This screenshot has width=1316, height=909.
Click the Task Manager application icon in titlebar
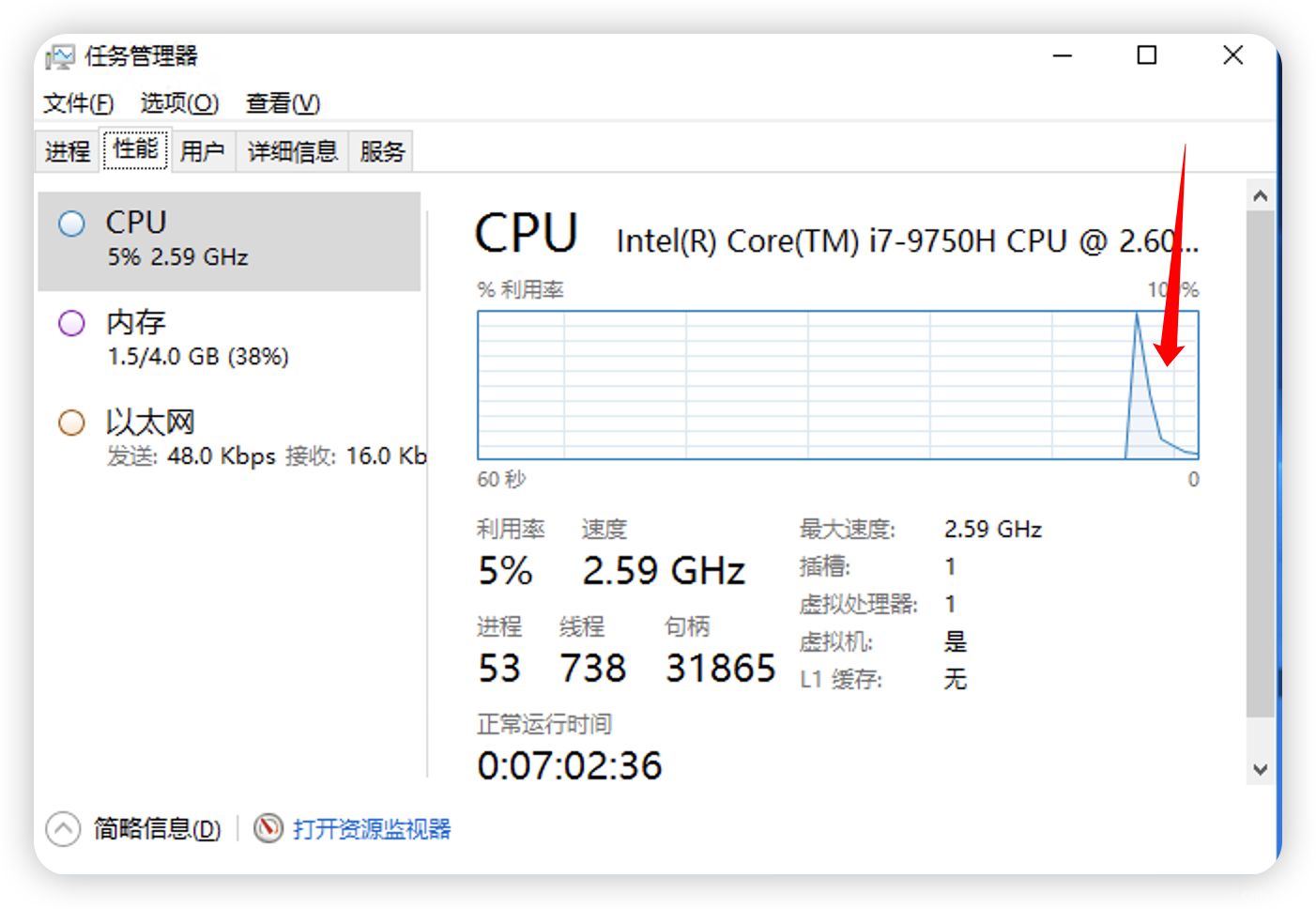[x=60, y=56]
